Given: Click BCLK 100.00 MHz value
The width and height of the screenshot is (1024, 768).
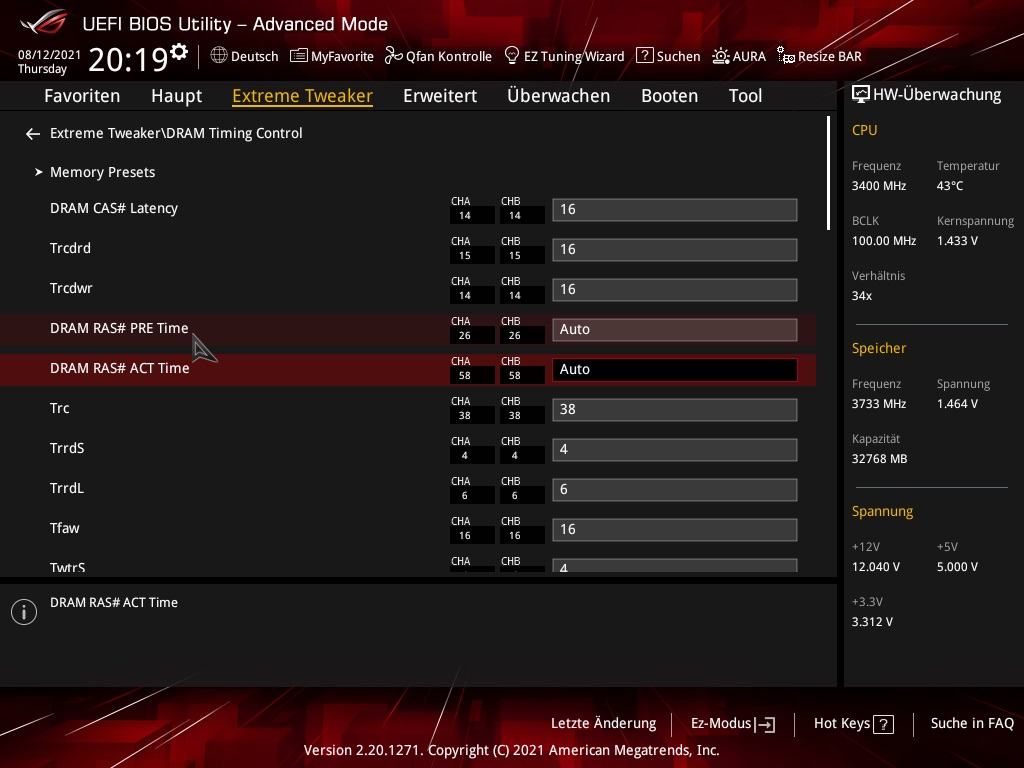Looking at the screenshot, I should (x=884, y=240).
